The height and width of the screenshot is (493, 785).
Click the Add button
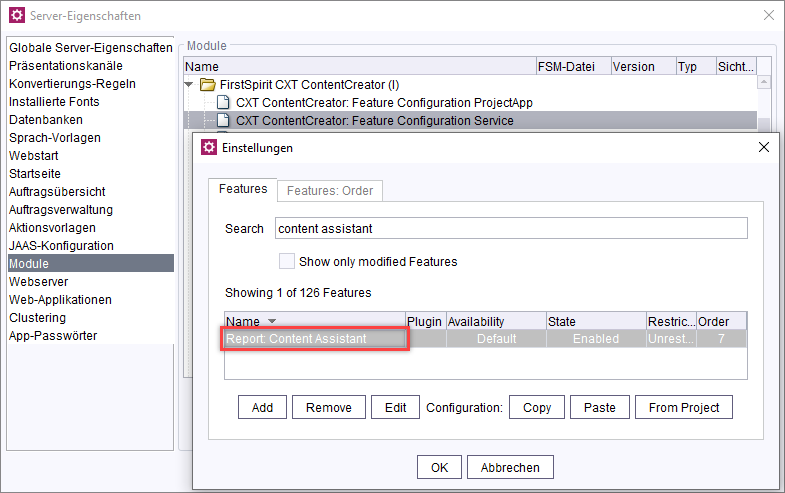[x=262, y=407]
